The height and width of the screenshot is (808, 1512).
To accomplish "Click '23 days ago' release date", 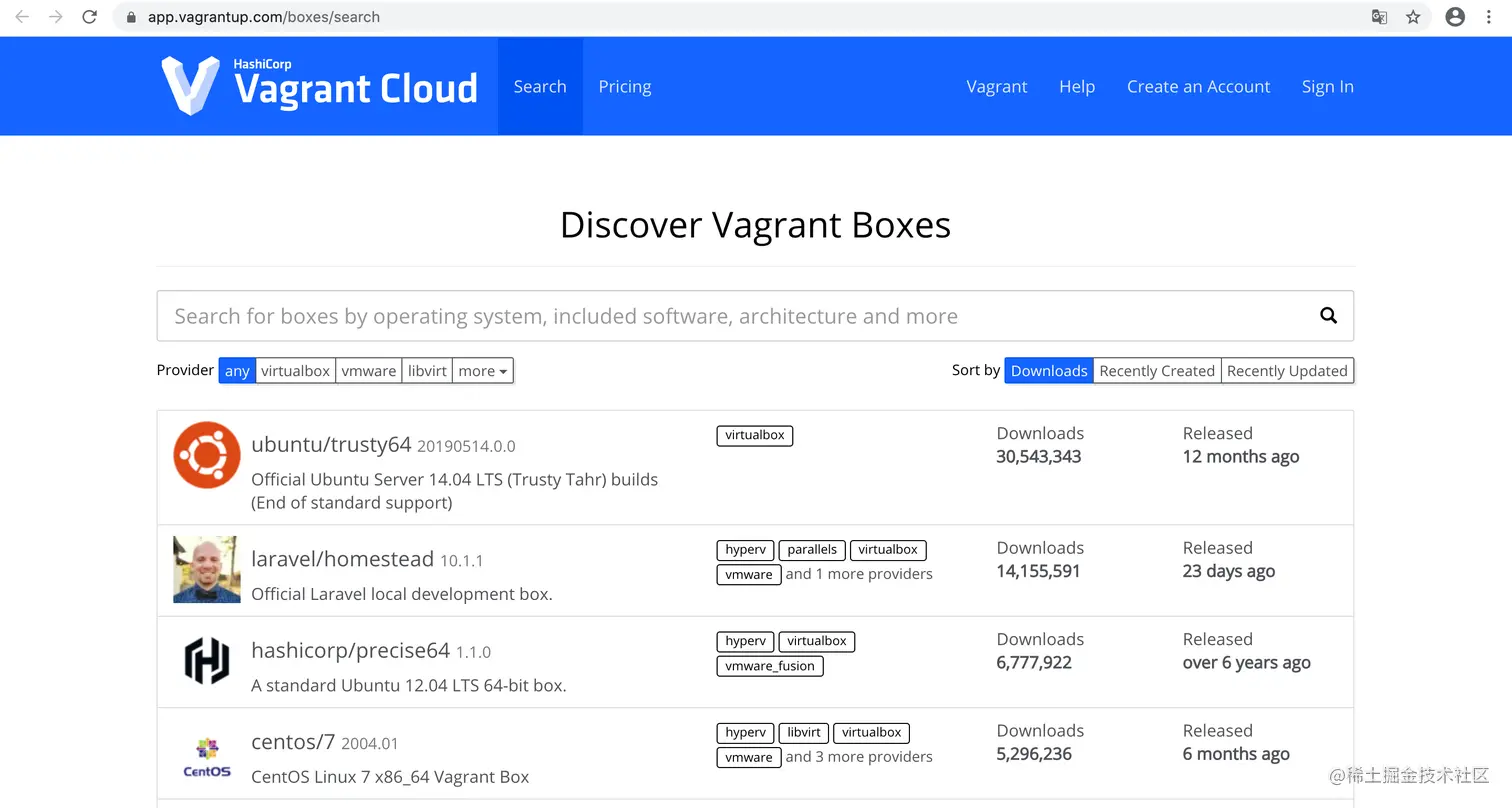I will point(1229,571).
